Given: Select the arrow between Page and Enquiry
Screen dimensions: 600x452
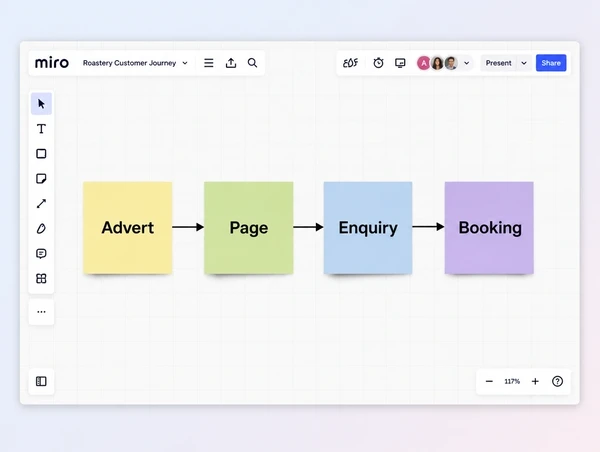Looking at the screenshot, I should (308, 227).
